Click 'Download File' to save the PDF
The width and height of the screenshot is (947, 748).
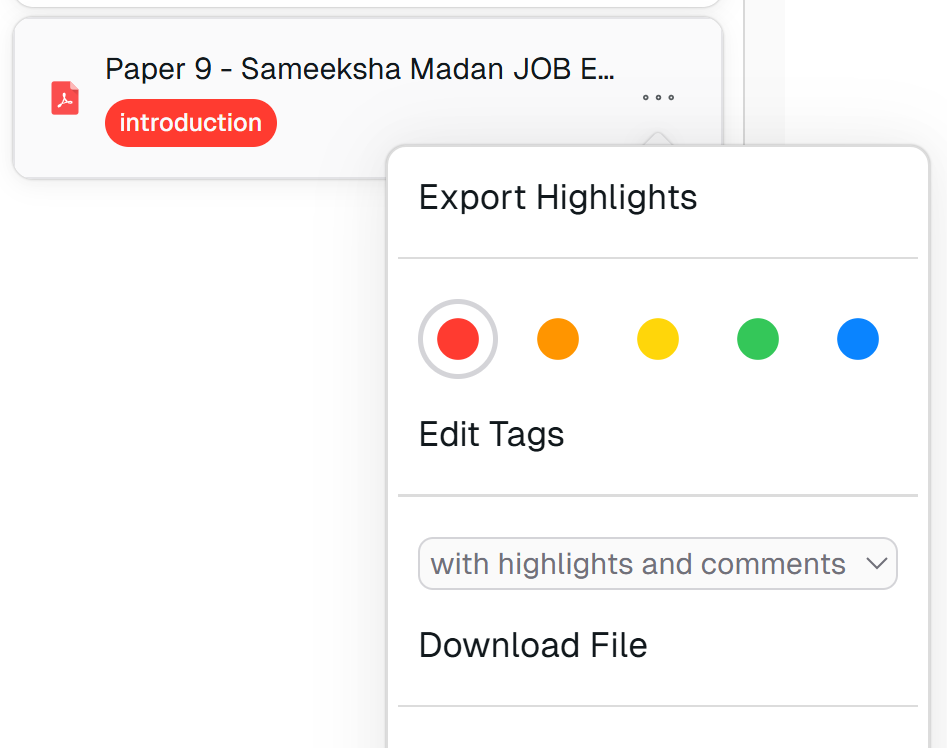click(533, 645)
